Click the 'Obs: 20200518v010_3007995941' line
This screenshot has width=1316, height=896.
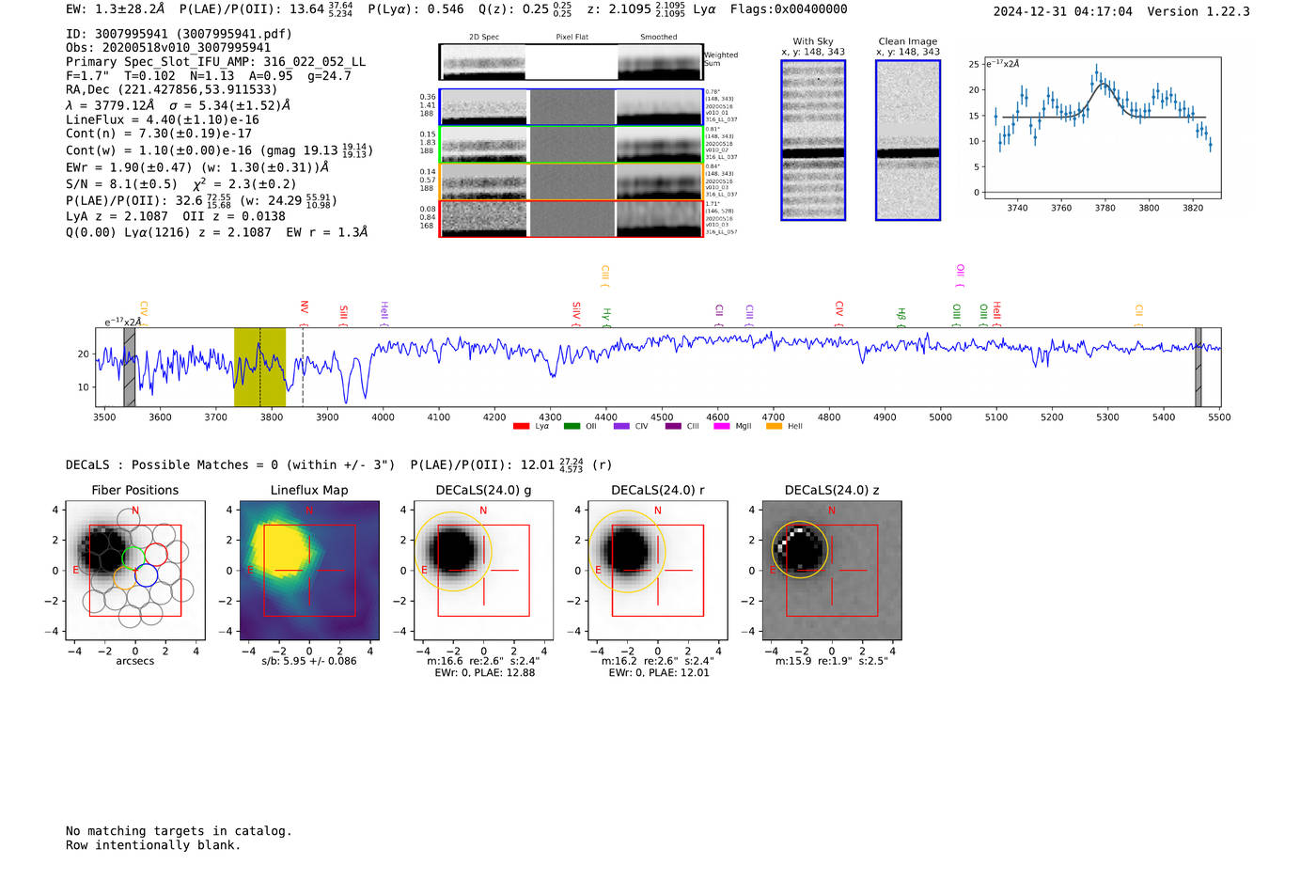pos(168,48)
